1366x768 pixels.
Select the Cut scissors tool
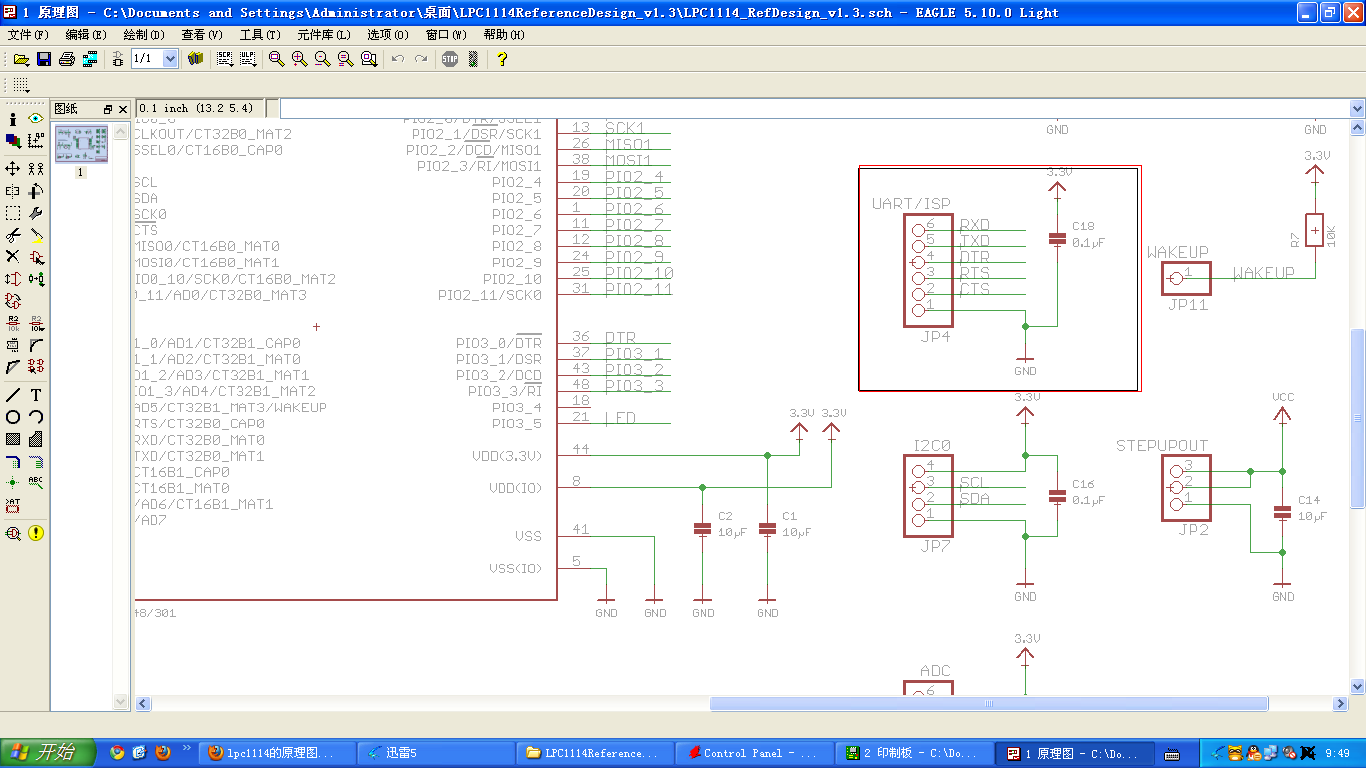[13, 236]
